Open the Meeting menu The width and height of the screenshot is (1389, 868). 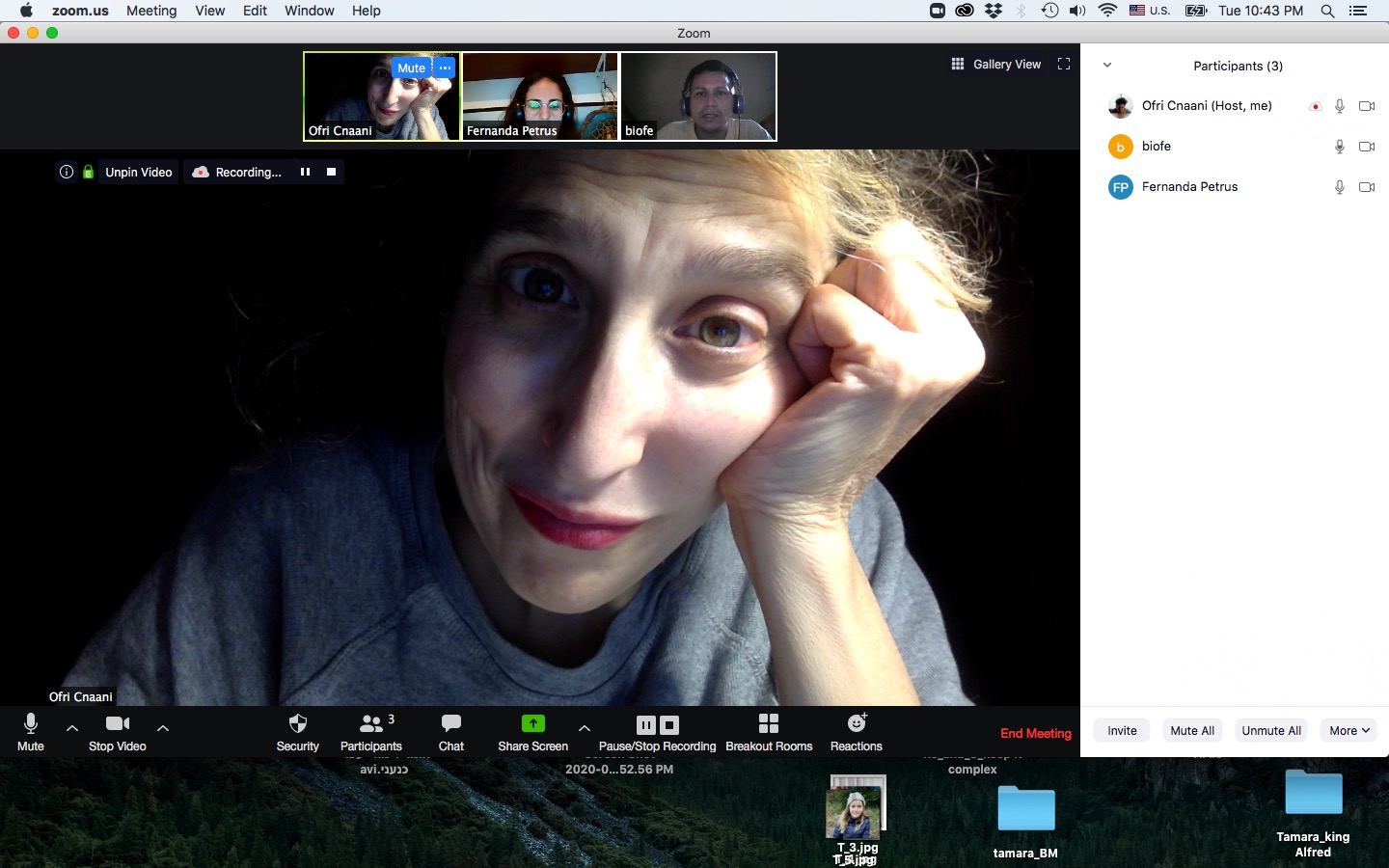(x=151, y=11)
